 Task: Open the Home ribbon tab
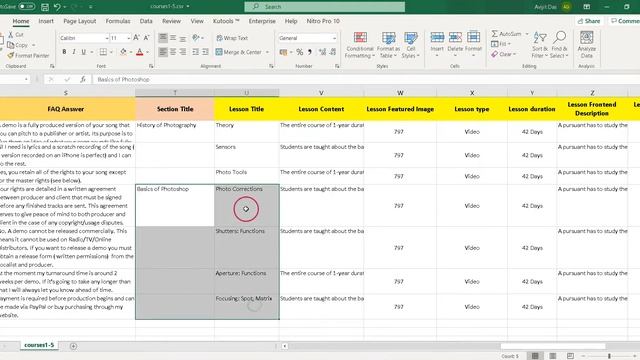coord(21,21)
